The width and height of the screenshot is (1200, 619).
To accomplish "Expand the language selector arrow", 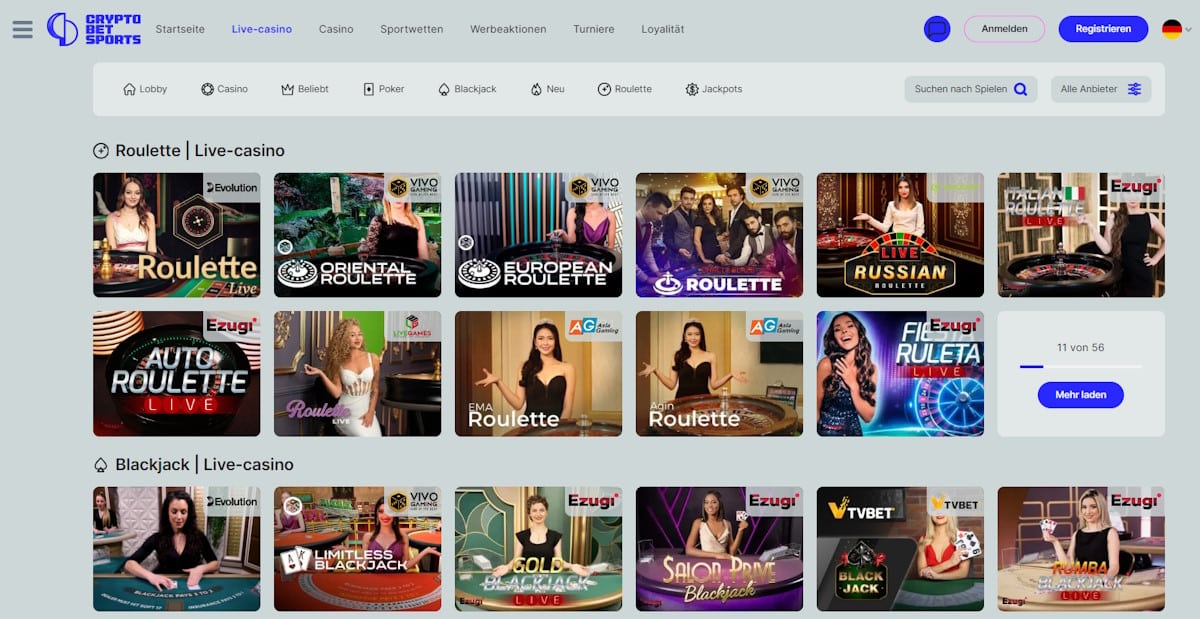I will pyautogui.click(x=1188, y=29).
